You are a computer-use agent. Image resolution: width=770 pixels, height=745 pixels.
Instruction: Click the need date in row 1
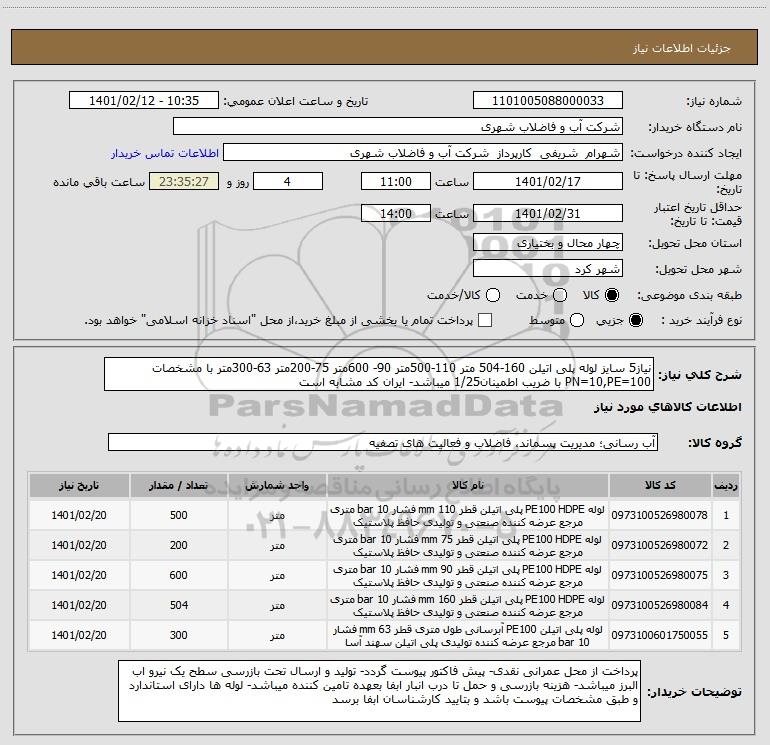pyautogui.click(x=79, y=515)
